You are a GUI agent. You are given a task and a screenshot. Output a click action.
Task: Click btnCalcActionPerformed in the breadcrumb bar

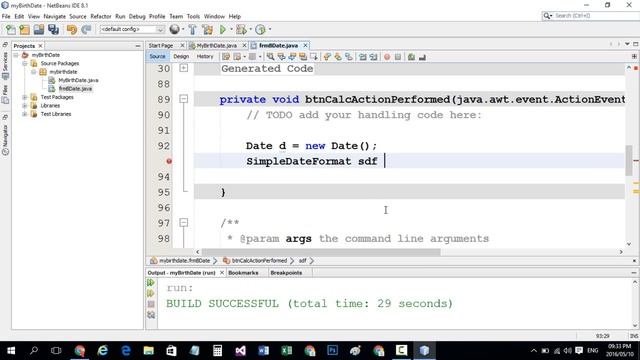[x=259, y=260]
